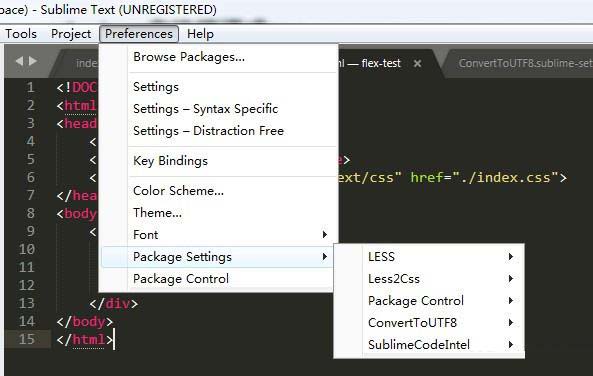Open the Help menu

point(200,34)
